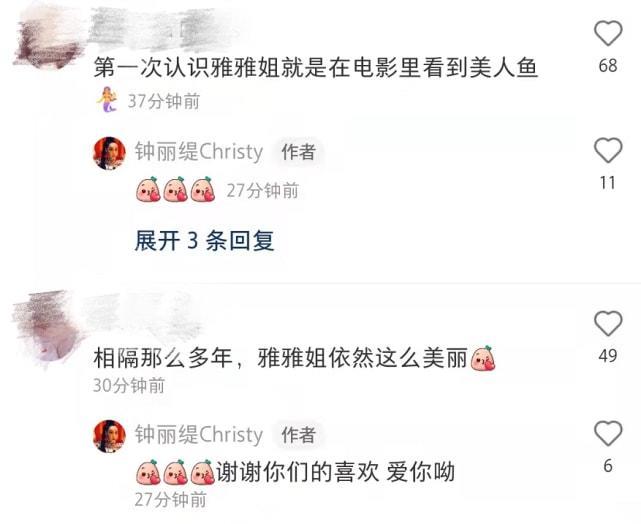Click the mermaid emoji beside 37分钟前
641x524 pixels.
(107, 100)
